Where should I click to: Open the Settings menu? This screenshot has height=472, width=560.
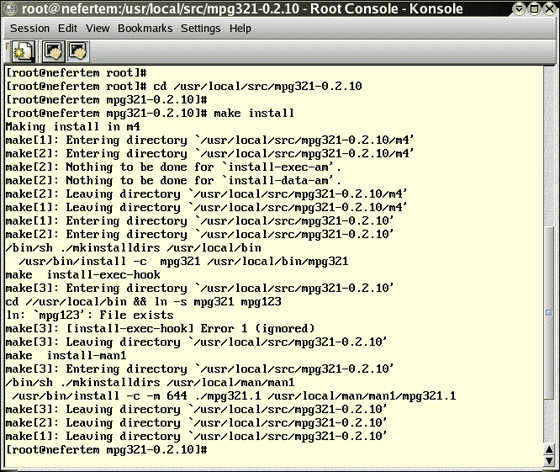pyautogui.click(x=200, y=28)
